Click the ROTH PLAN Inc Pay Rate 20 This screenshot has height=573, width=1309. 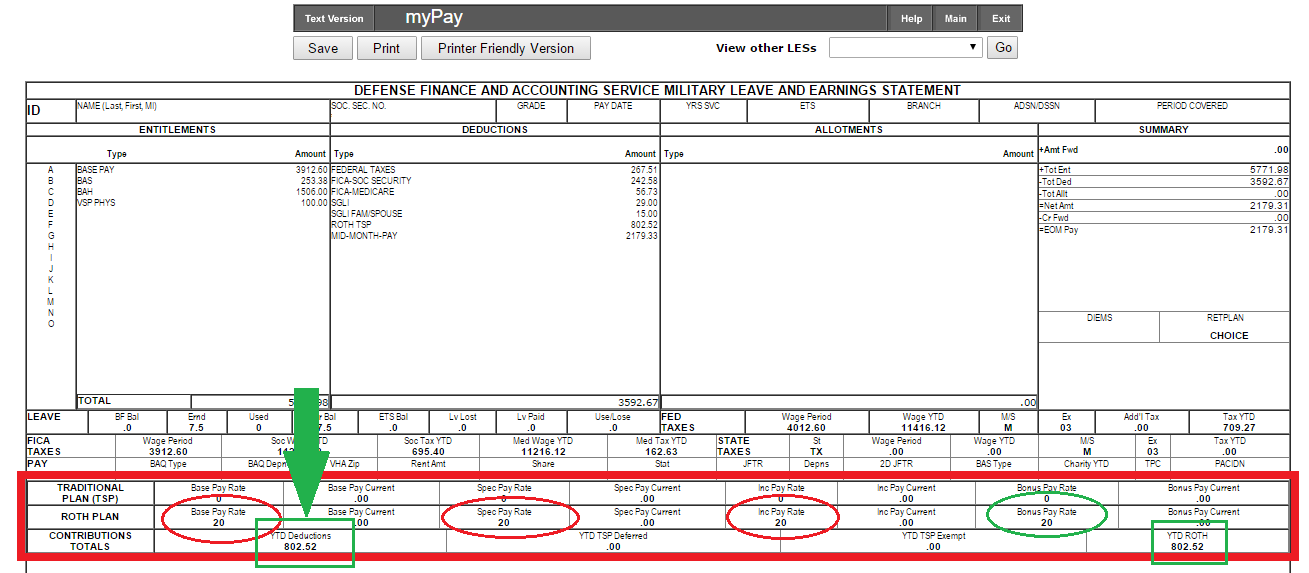pos(781,522)
